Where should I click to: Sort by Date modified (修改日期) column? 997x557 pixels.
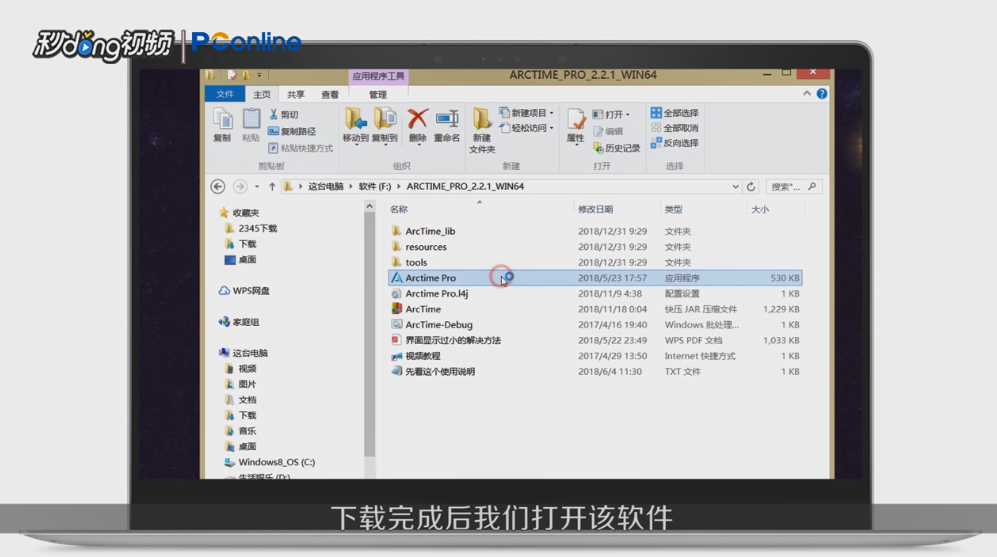595,209
